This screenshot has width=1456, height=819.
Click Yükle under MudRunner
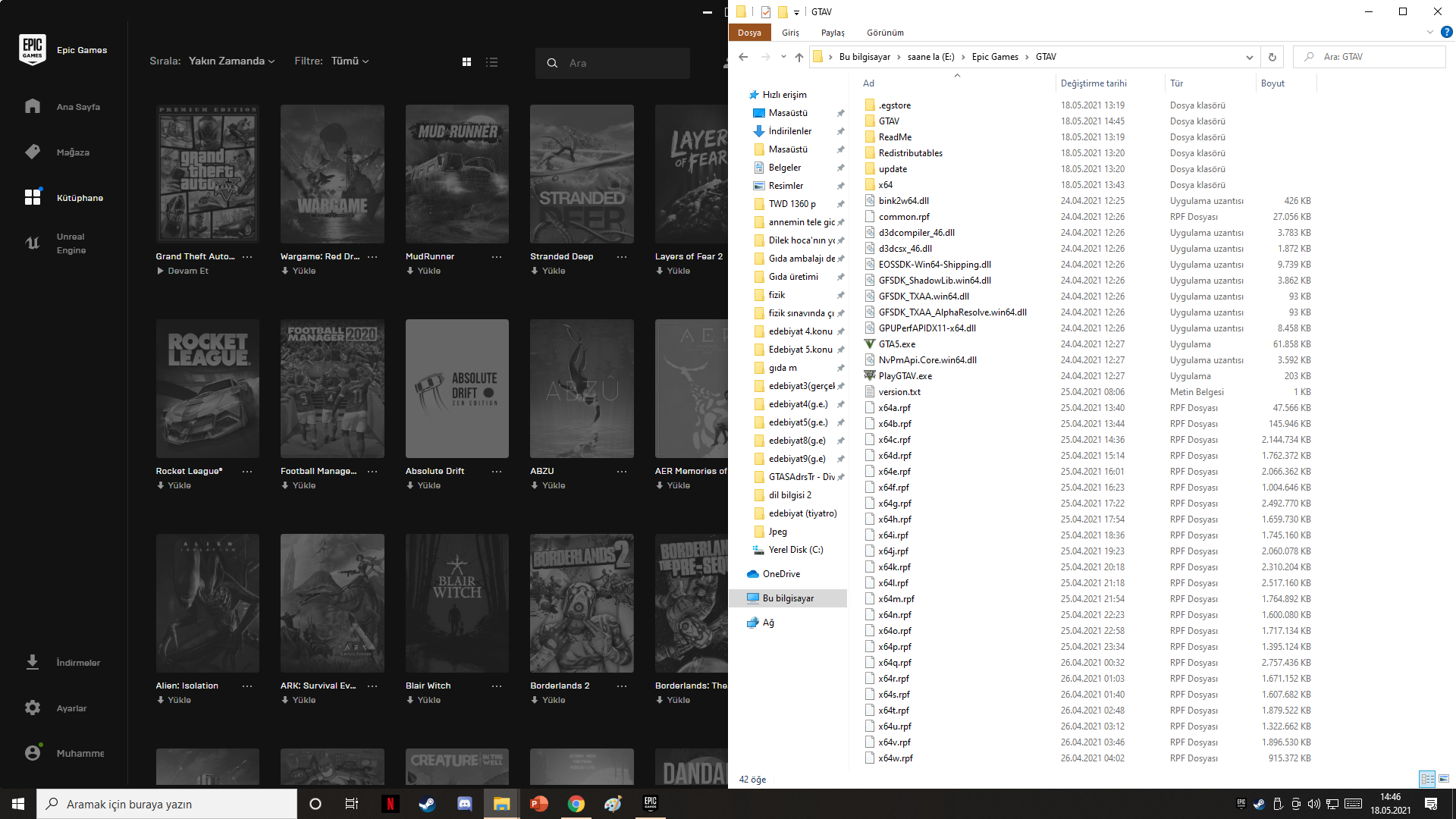(423, 271)
